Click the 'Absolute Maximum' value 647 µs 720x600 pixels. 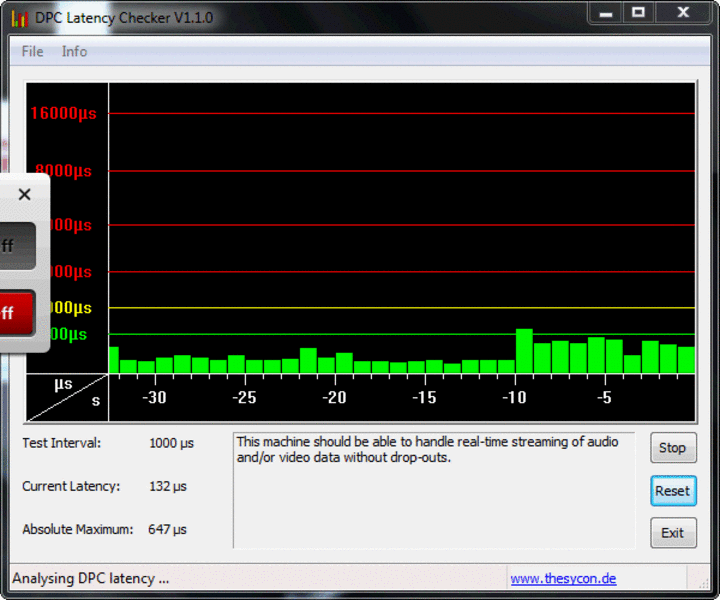tap(167, 529)
